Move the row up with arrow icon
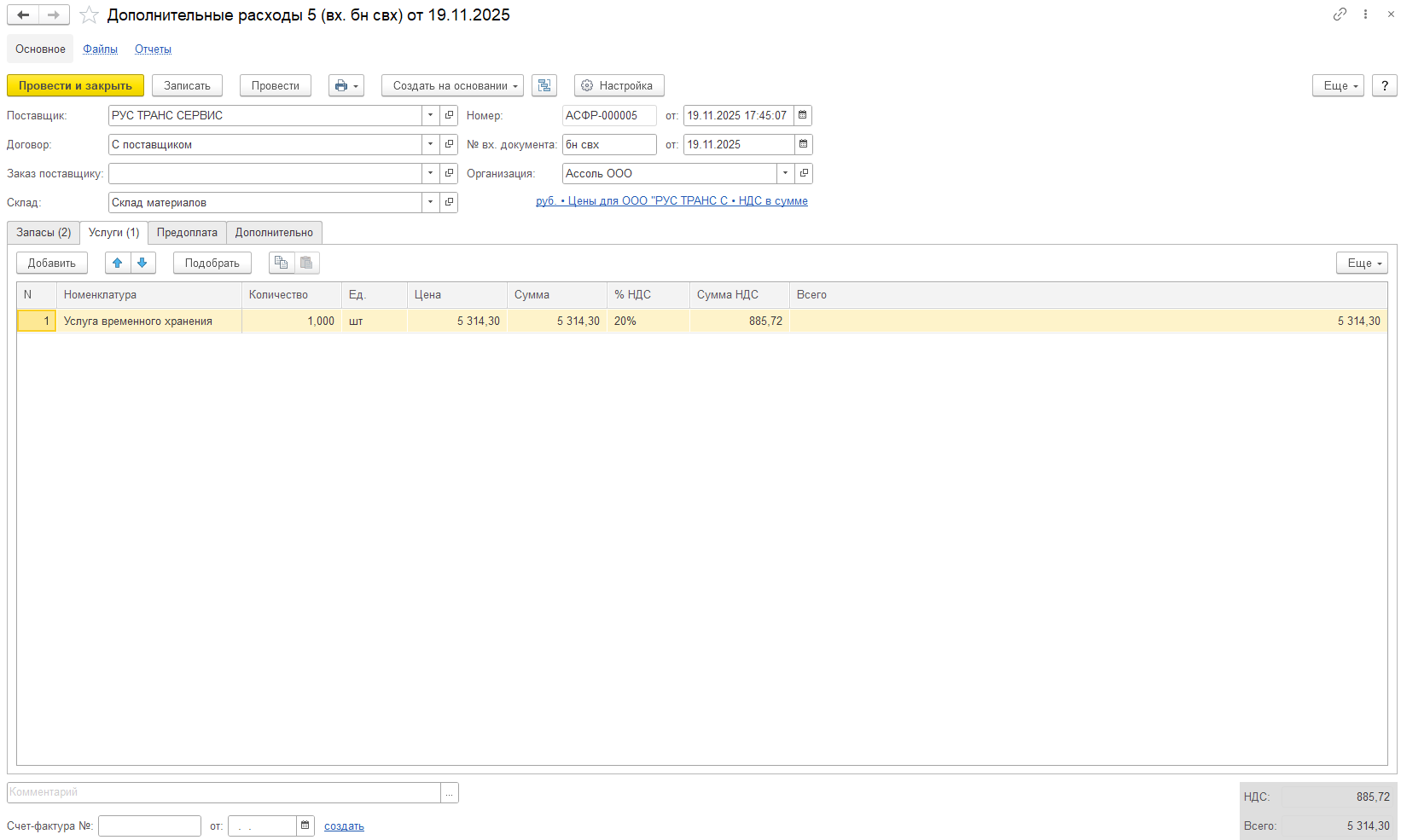Image resolution: width=1401 pixels, height=840 pixels. tap(118, 263)
